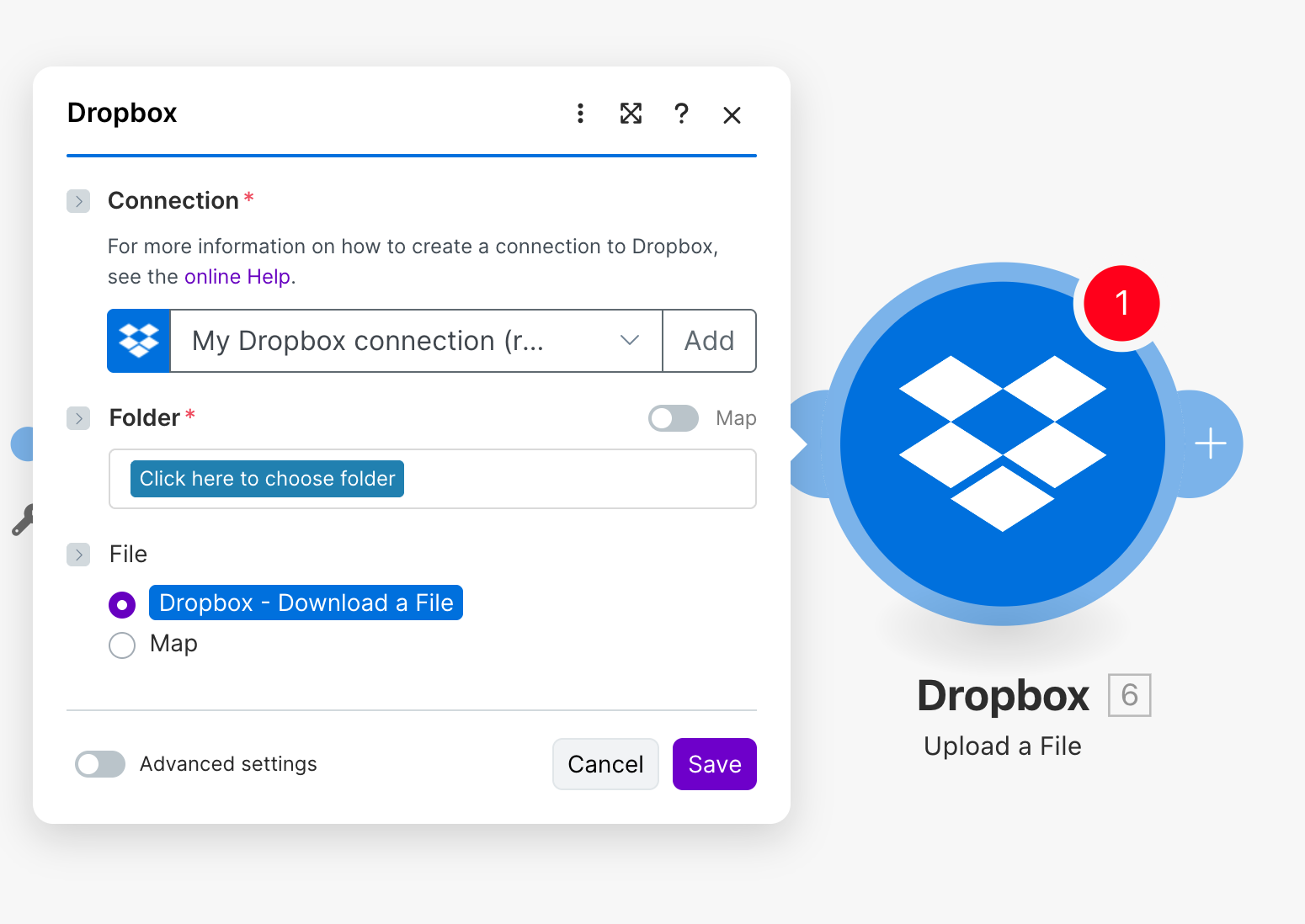
Task: Expand the Folder section chevron
Action: coord(78,418)
